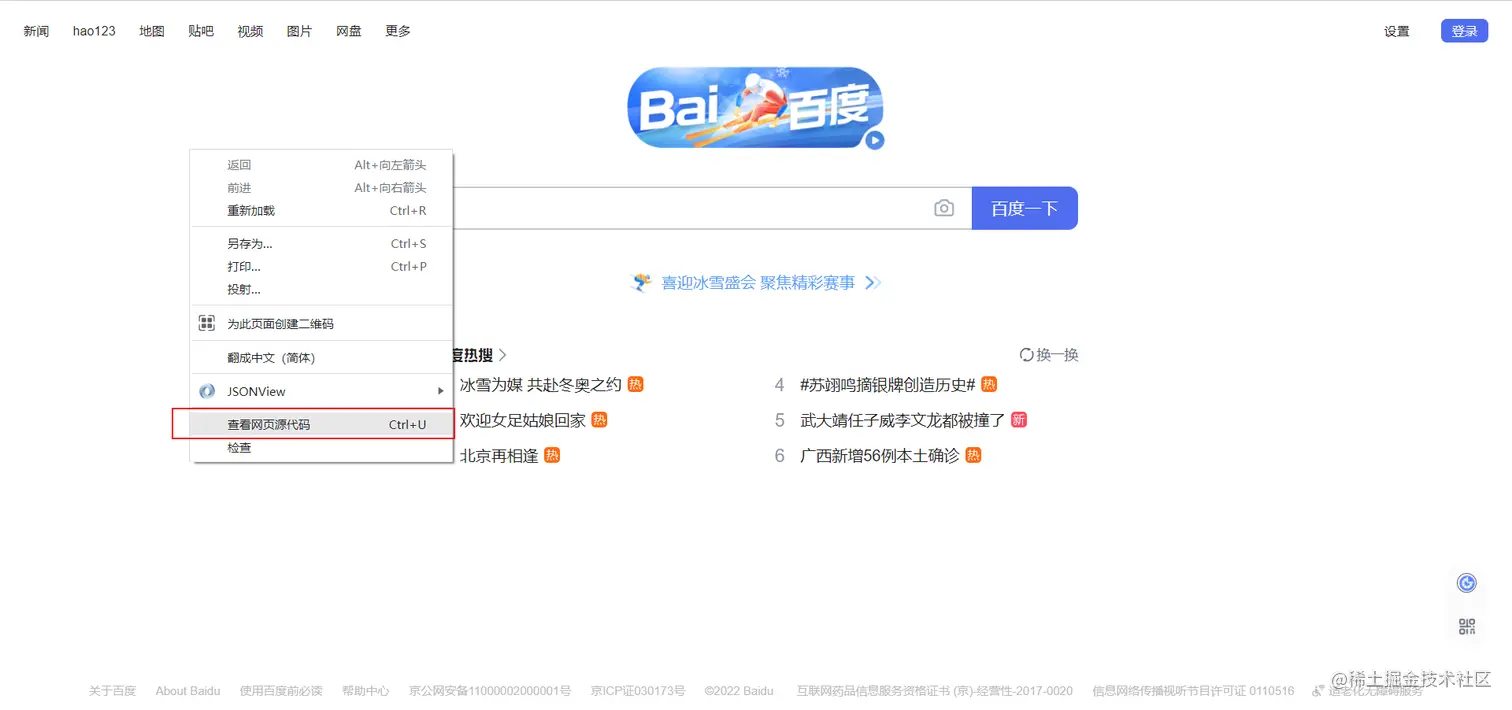Open headline 冰雪为媒 共赴冬奥之约
The image size is (1512, 710).
[540, 385]
